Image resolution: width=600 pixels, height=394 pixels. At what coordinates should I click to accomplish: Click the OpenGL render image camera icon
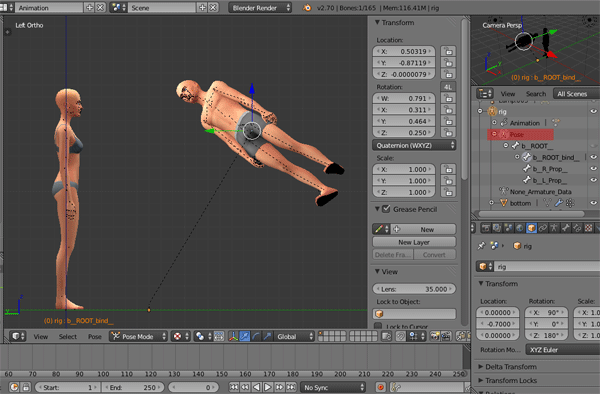tap(435, 336)
